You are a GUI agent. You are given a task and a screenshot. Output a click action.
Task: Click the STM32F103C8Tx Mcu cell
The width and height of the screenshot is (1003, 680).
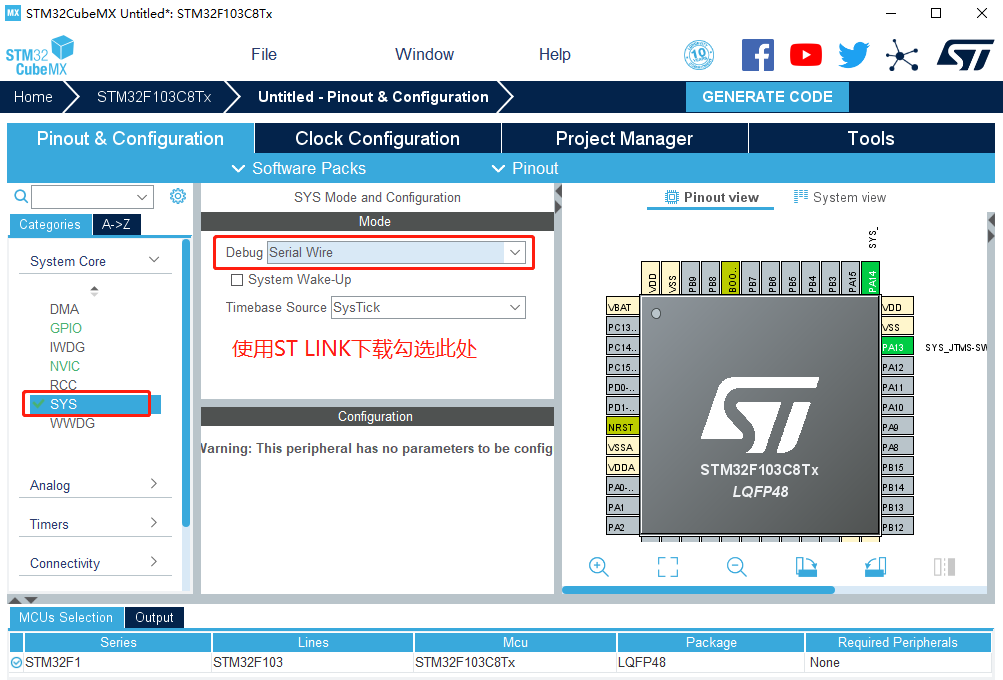[x=515, y=663]
